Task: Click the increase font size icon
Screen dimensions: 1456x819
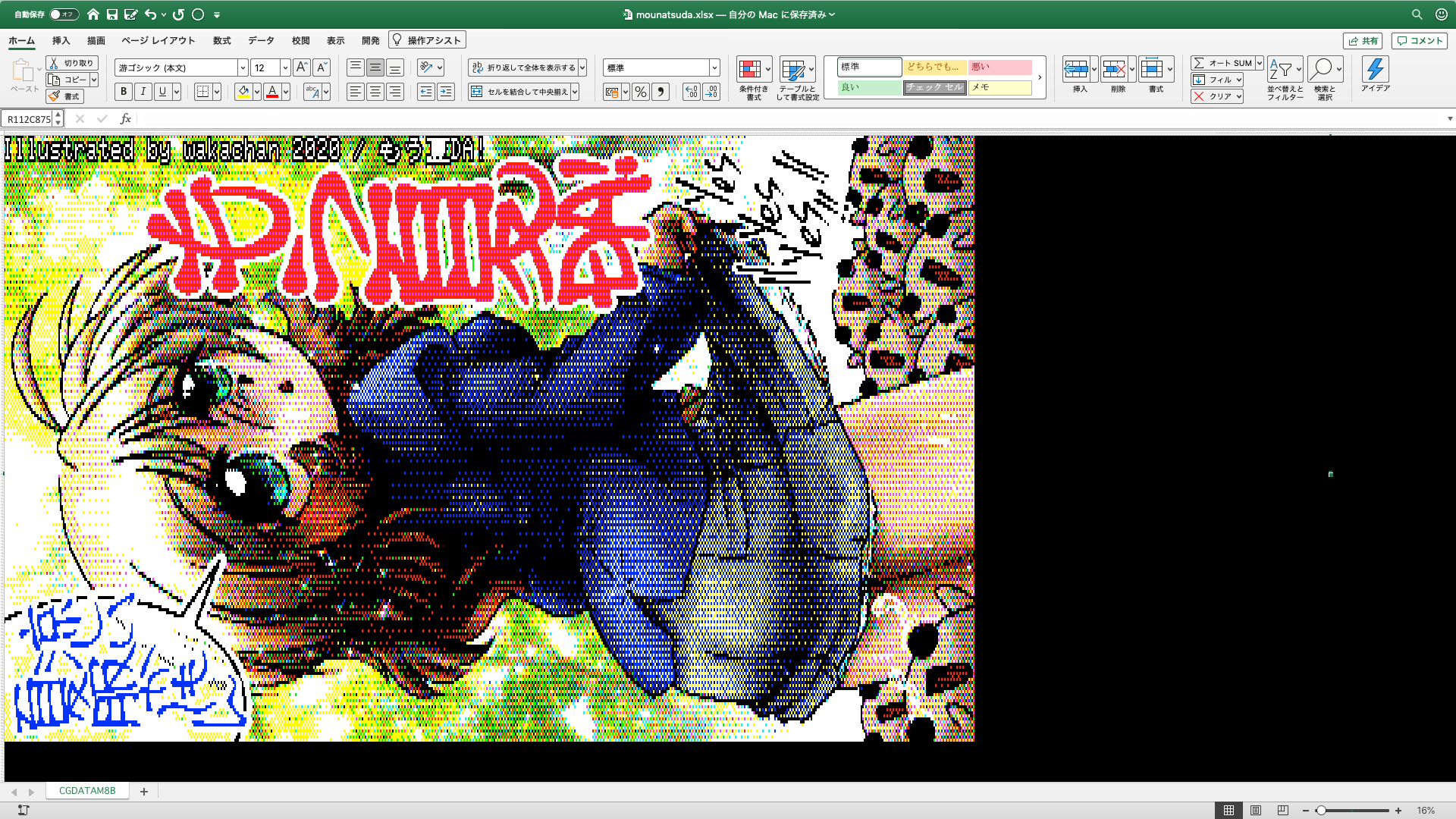Action: click(301, 67)
